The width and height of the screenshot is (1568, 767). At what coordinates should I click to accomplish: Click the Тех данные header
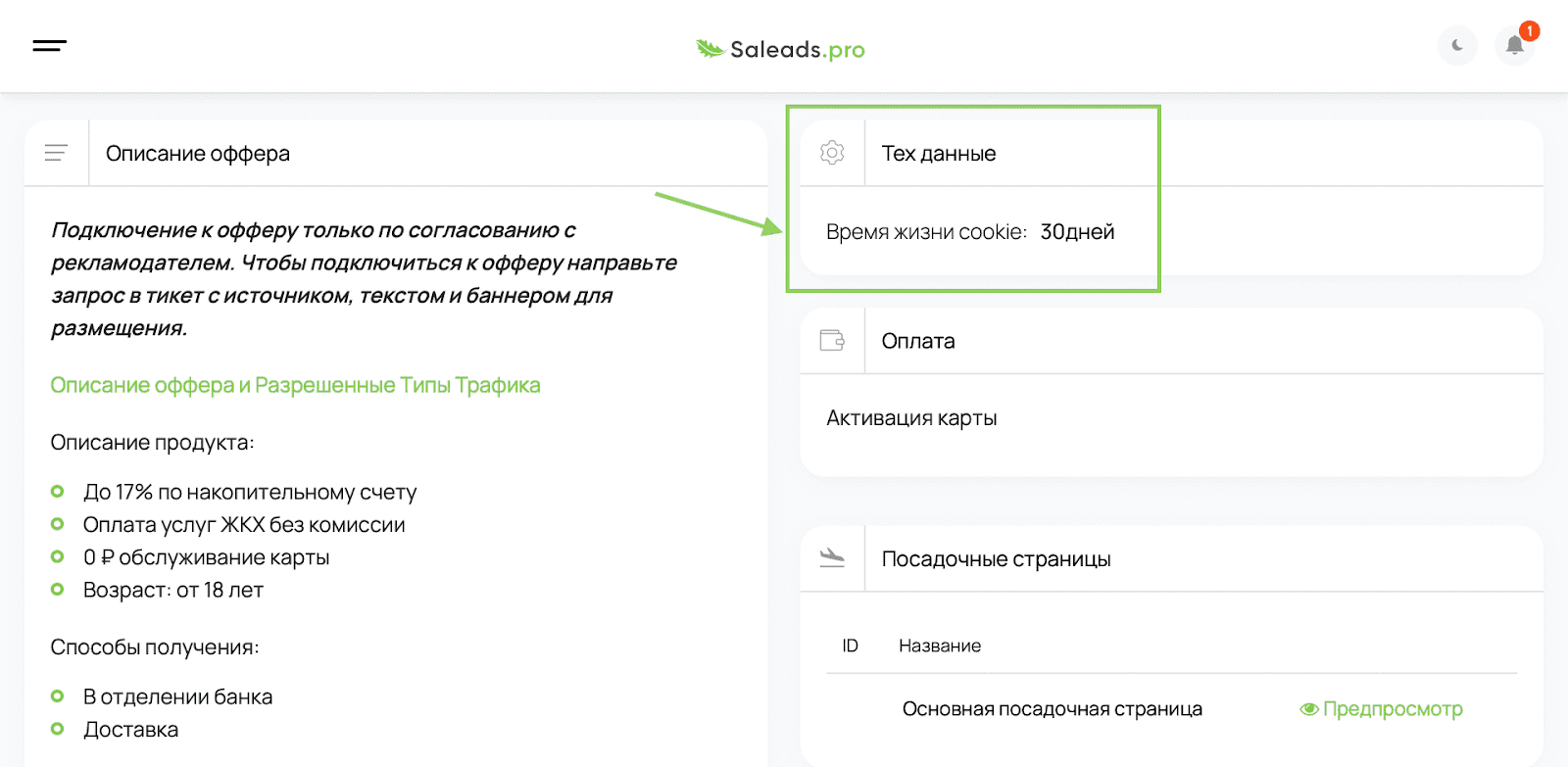point(939,153)
